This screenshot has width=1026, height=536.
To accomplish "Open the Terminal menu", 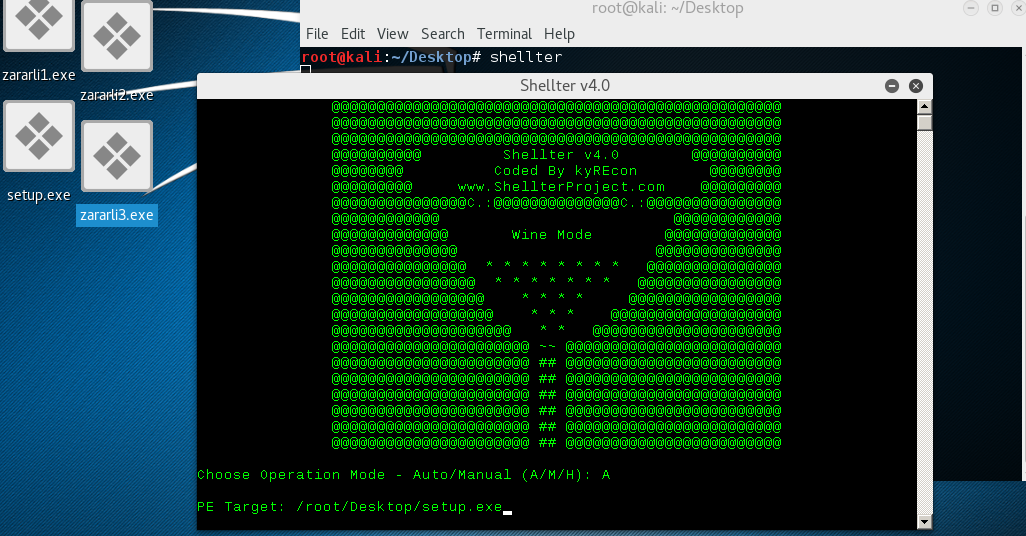I will click(504, 34).
